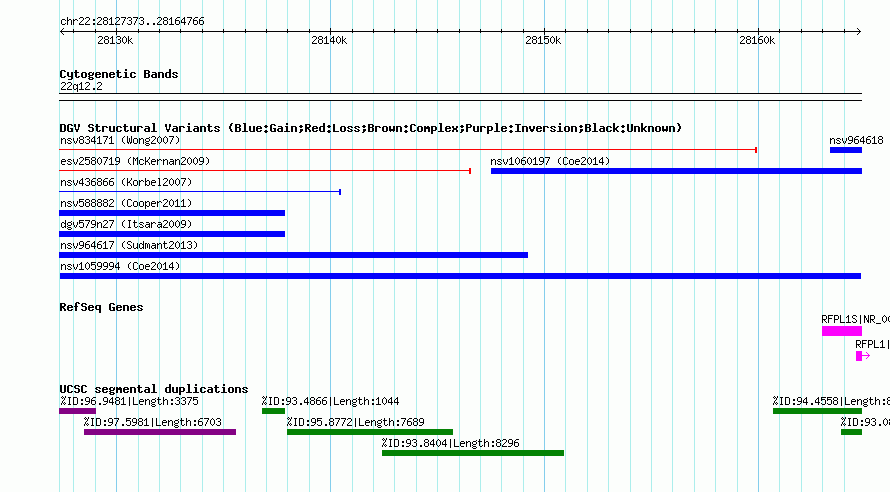Click the nsv964618 short blue bar
The image size is (890, 492).
pos(846,150)
